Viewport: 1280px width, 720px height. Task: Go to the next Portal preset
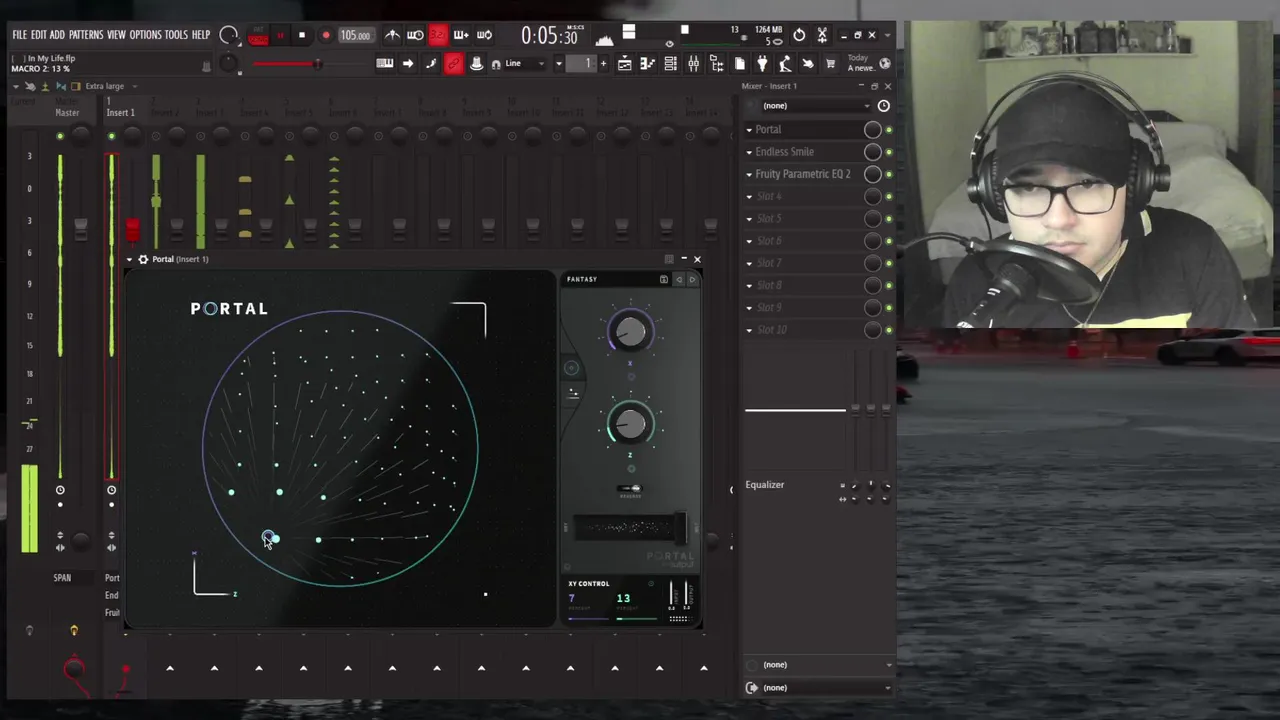pyautogui.click(x=692, y=279)
